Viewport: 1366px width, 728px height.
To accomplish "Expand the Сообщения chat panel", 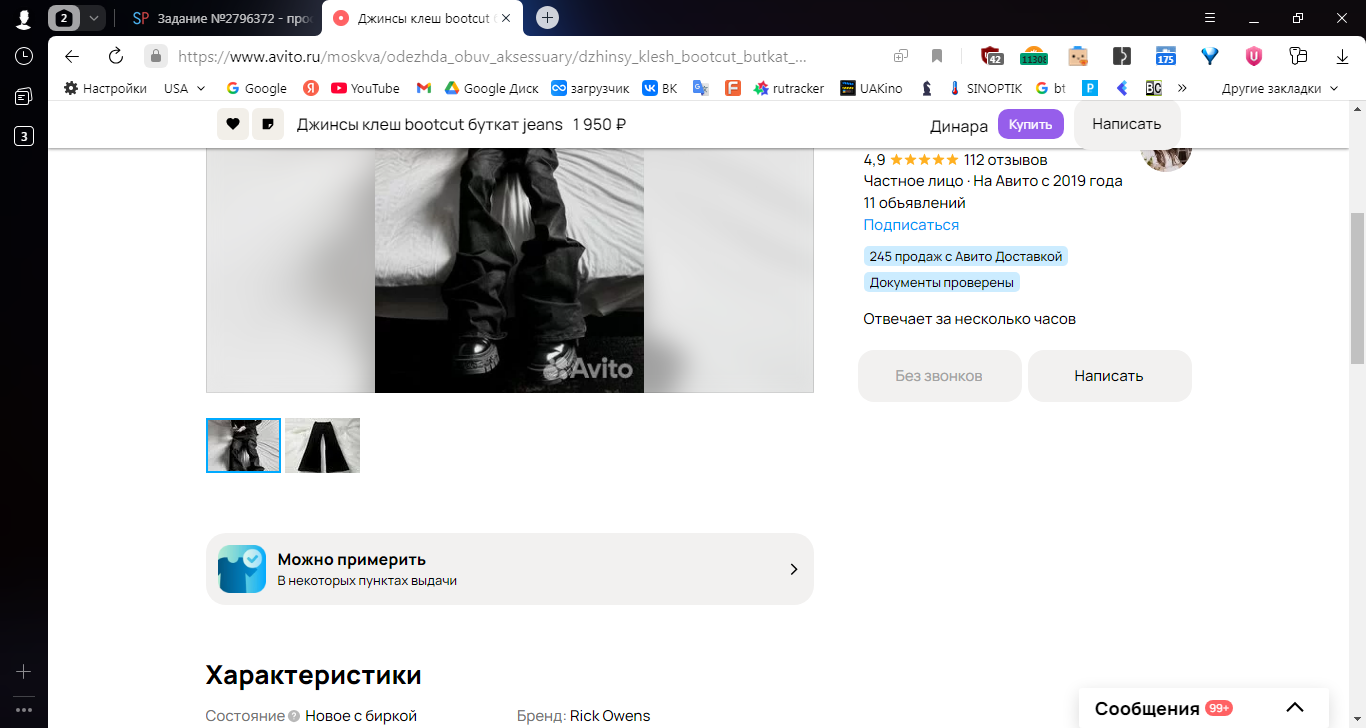I will pyautogui.click(x=1294, y=708).
